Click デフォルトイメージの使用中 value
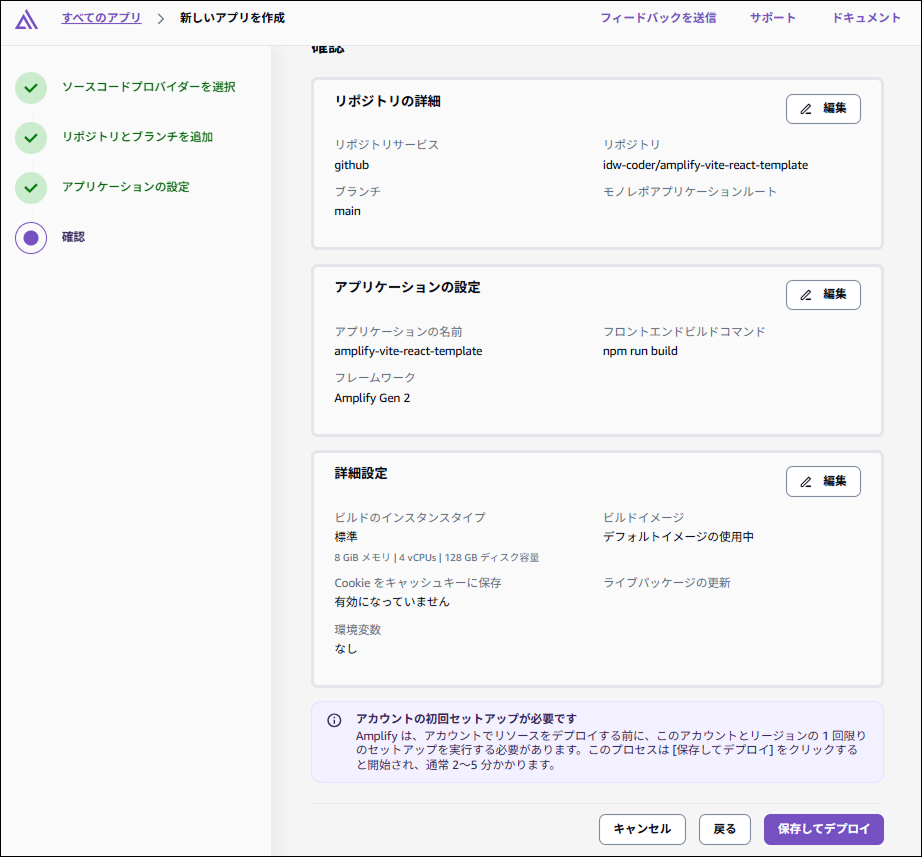The image size is (922, 857). click(679, 537)
